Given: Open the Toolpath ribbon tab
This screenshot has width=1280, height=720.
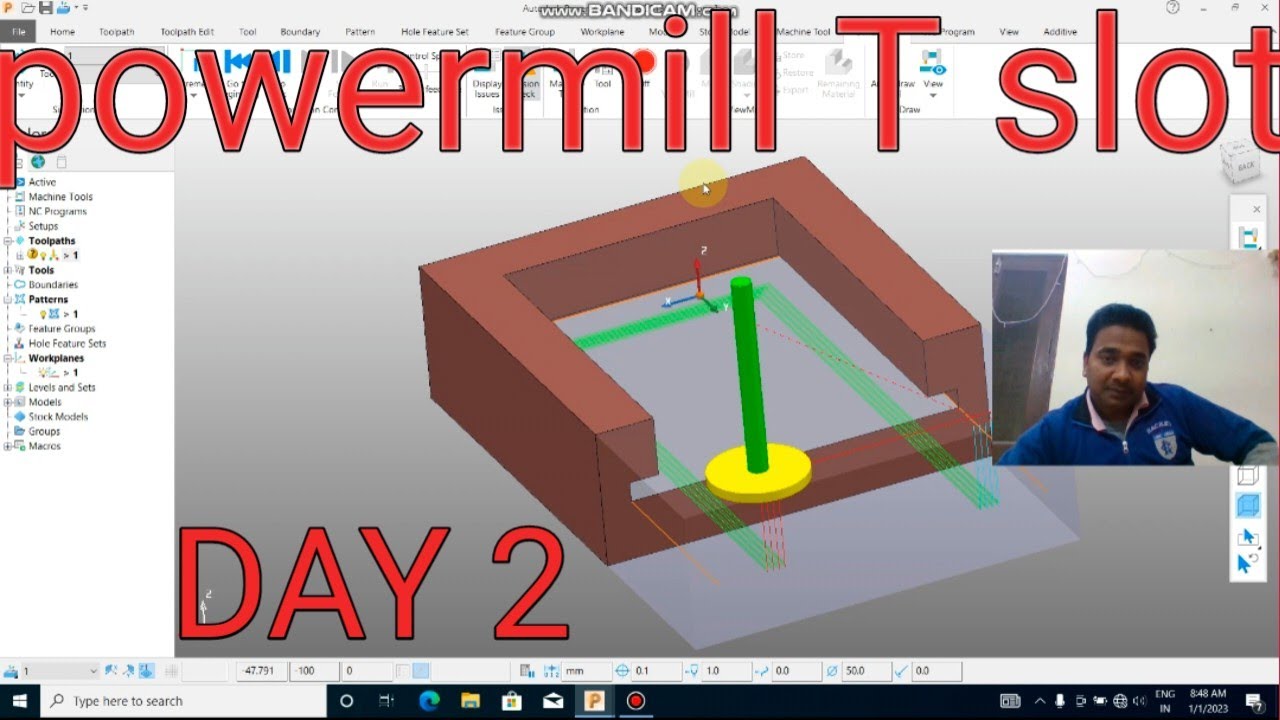Looking at the screenshot, I should coord(116,32).
